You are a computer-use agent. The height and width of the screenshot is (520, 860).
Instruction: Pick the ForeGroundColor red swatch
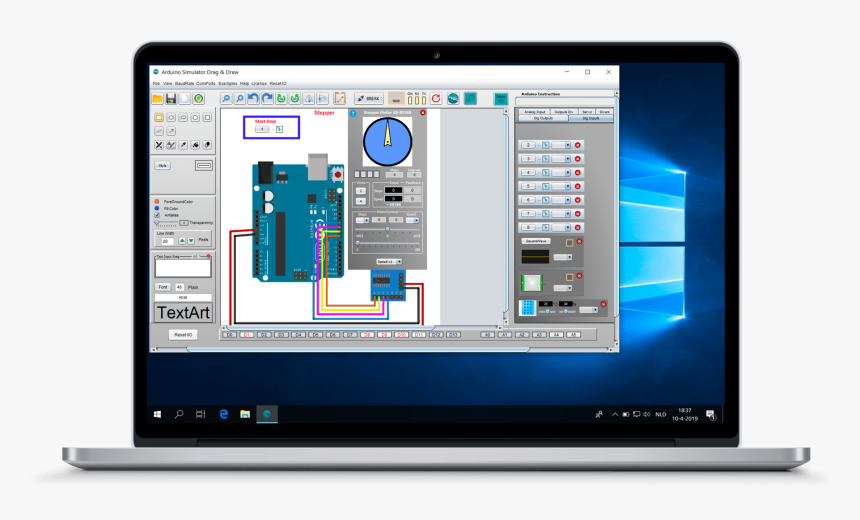(157, 201)
